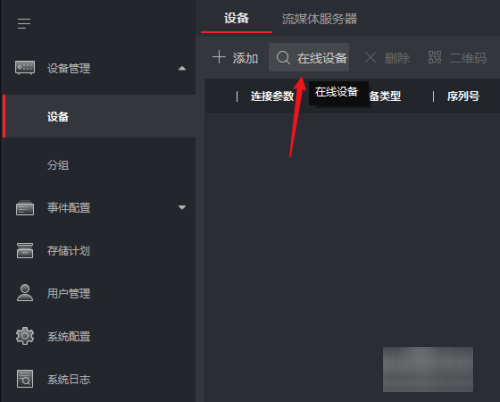
Task: Click the 连接参数 column header
Action: click(272, 96)
